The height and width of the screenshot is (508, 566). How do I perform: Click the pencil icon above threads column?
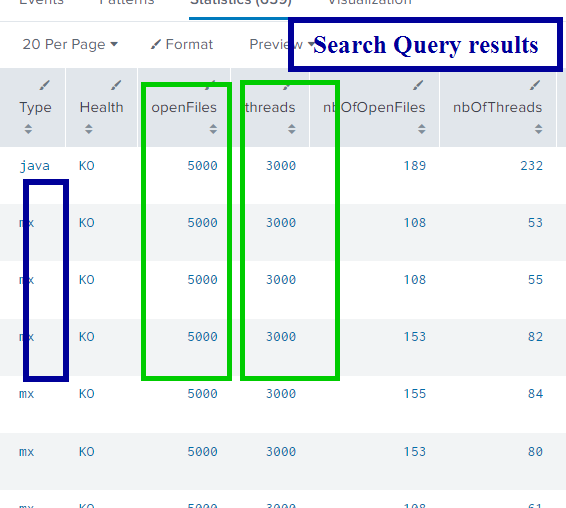click(288, 86)
